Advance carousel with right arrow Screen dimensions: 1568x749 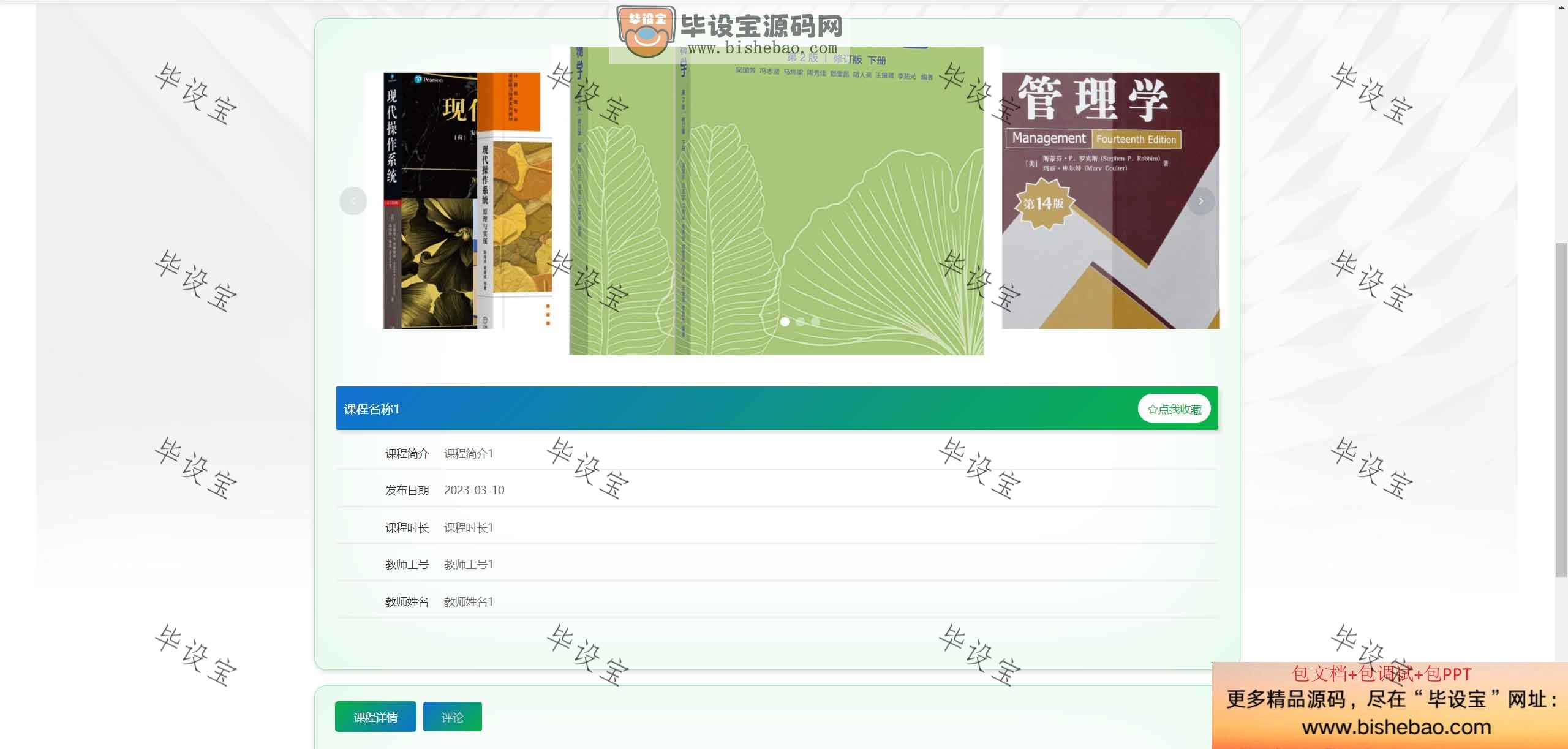(1200, 201)
